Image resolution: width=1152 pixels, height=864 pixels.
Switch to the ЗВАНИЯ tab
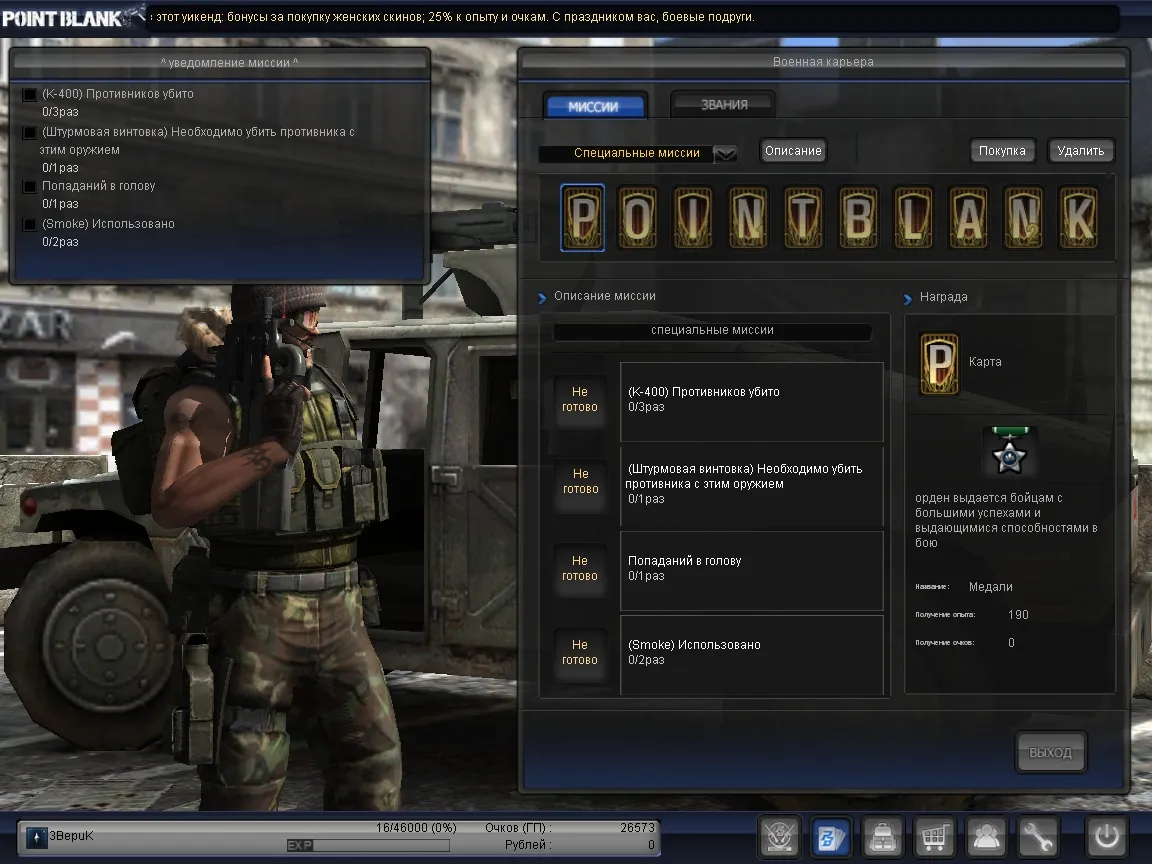[724, 104]
